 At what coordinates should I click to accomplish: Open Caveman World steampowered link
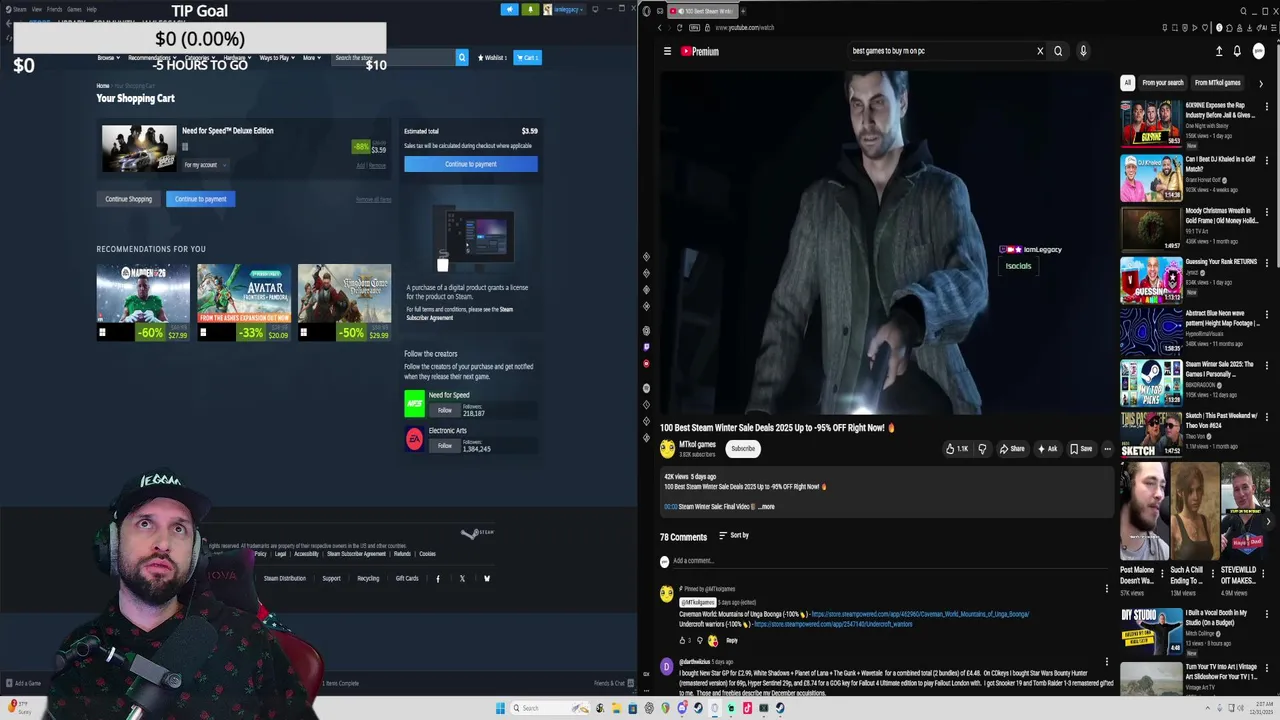[x=920, y=614]
